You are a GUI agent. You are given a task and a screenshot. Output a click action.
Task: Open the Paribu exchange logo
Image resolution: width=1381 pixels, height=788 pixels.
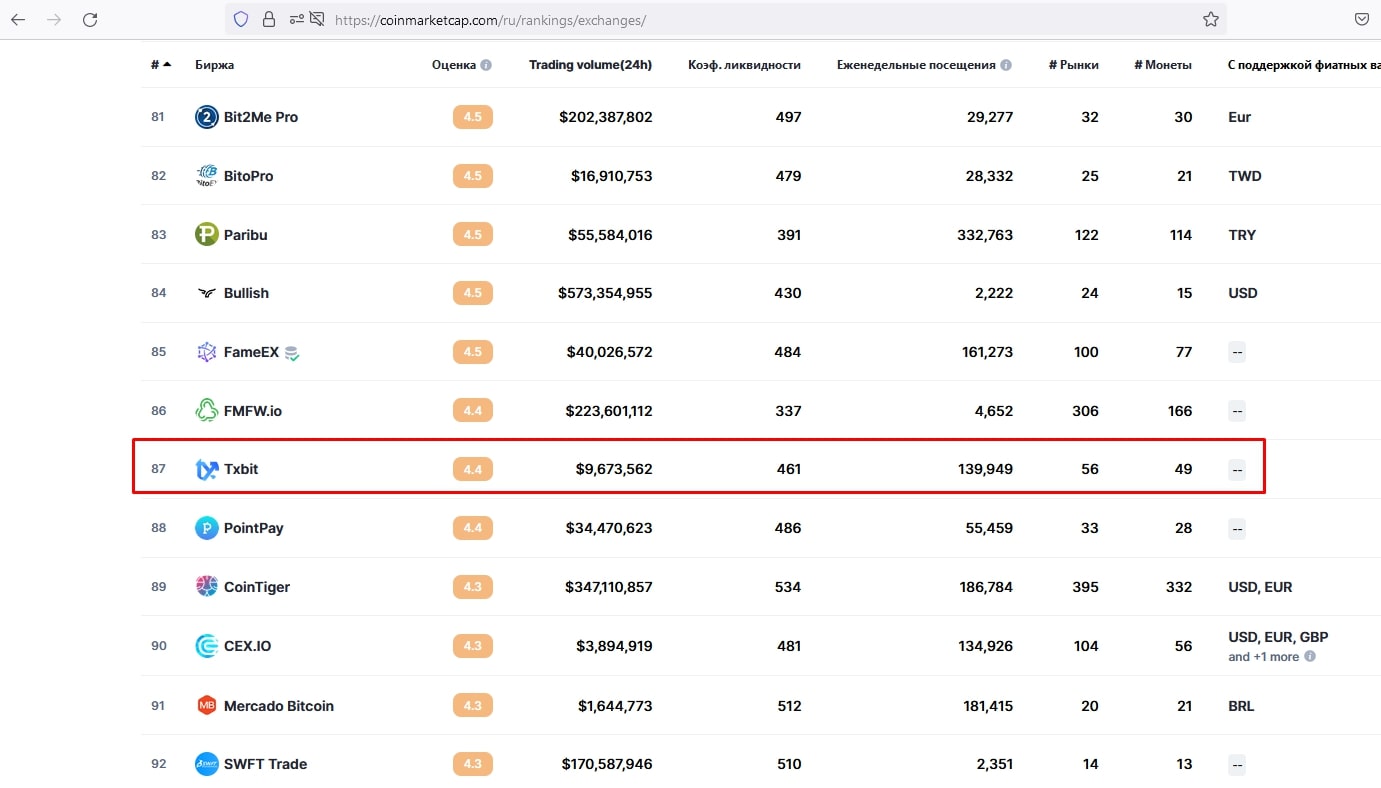(206, 235)
